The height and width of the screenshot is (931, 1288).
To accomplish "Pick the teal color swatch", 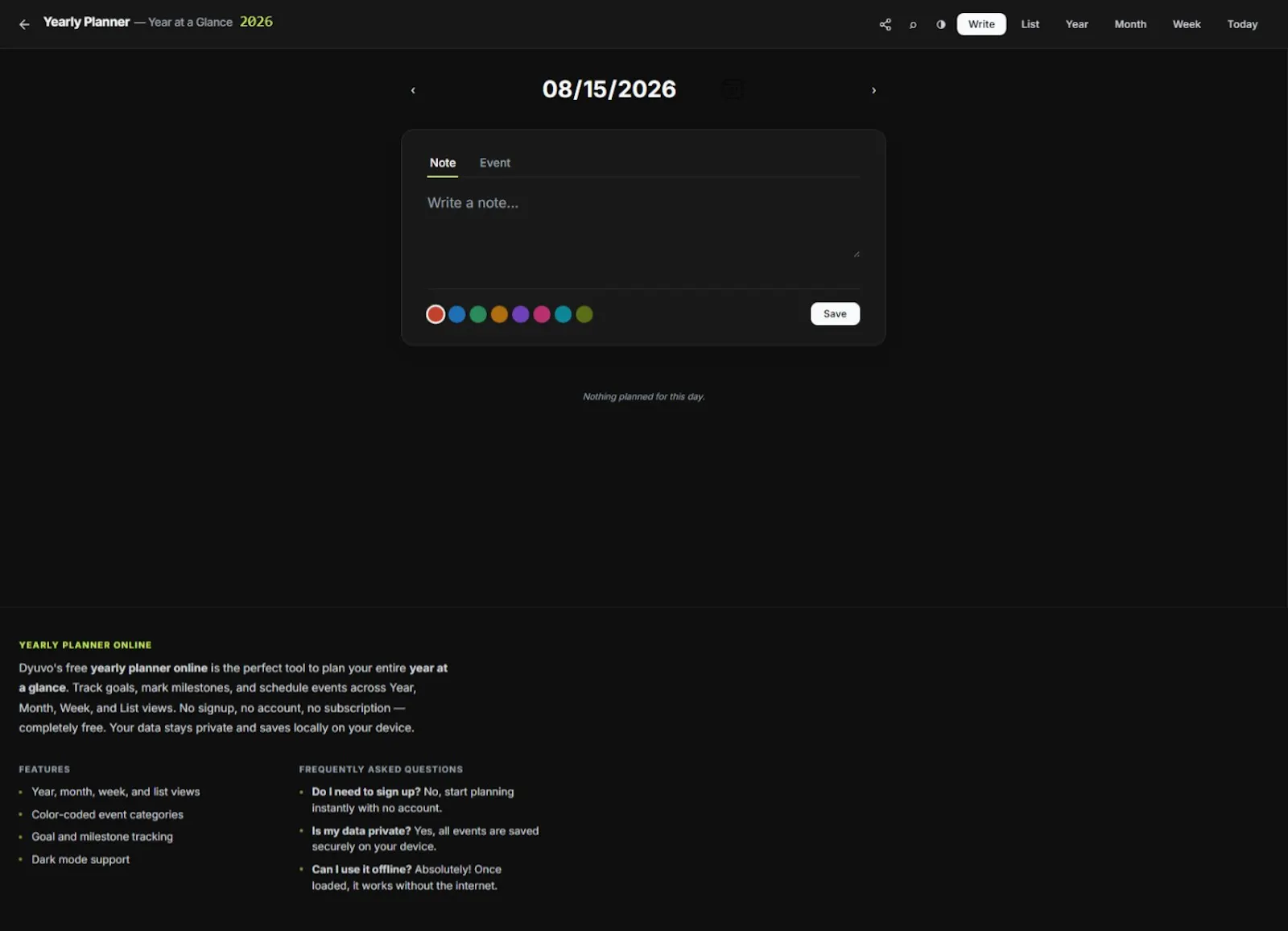I will pos(563,314).
